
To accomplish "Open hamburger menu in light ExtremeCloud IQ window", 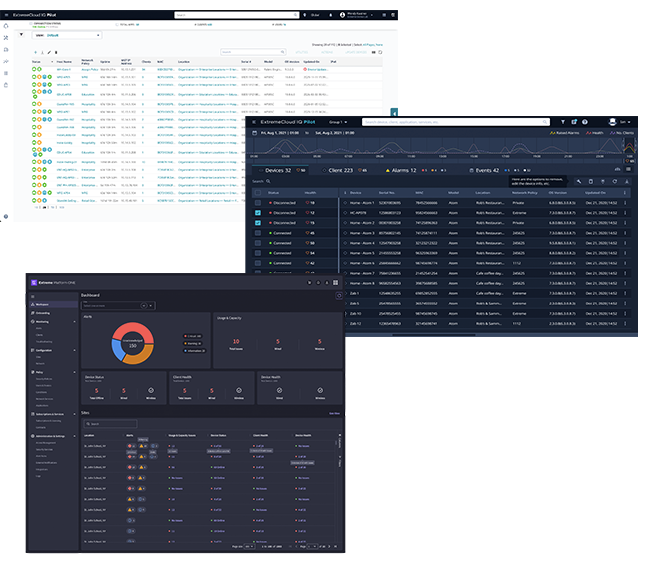I will click(x=6, y=15).
